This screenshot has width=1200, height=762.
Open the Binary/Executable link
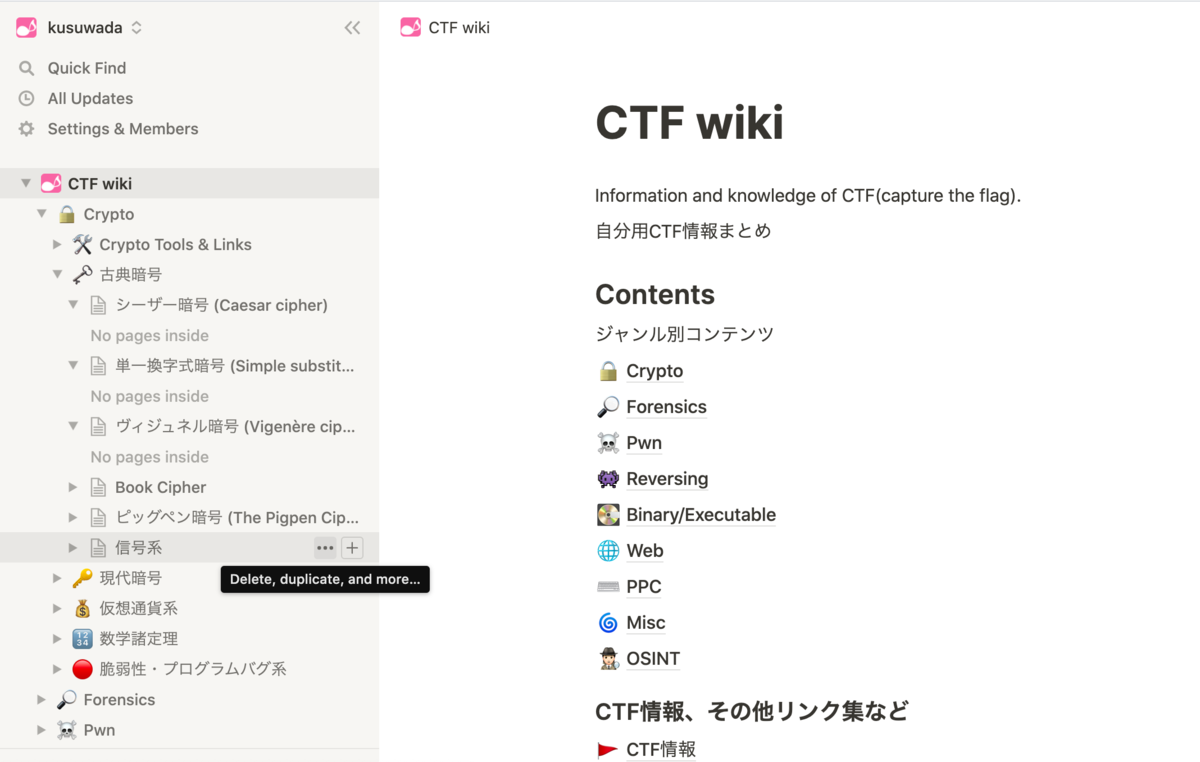[701, 515]
